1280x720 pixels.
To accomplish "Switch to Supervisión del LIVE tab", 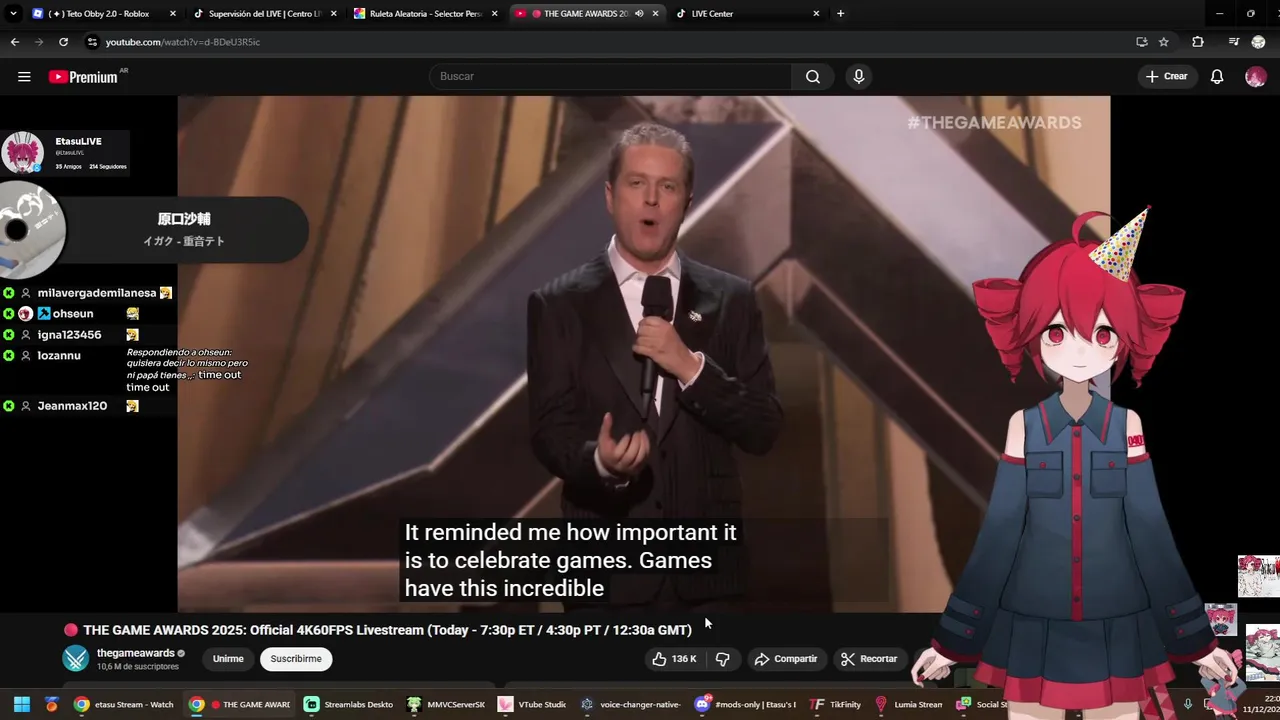I will click(265, 14).
